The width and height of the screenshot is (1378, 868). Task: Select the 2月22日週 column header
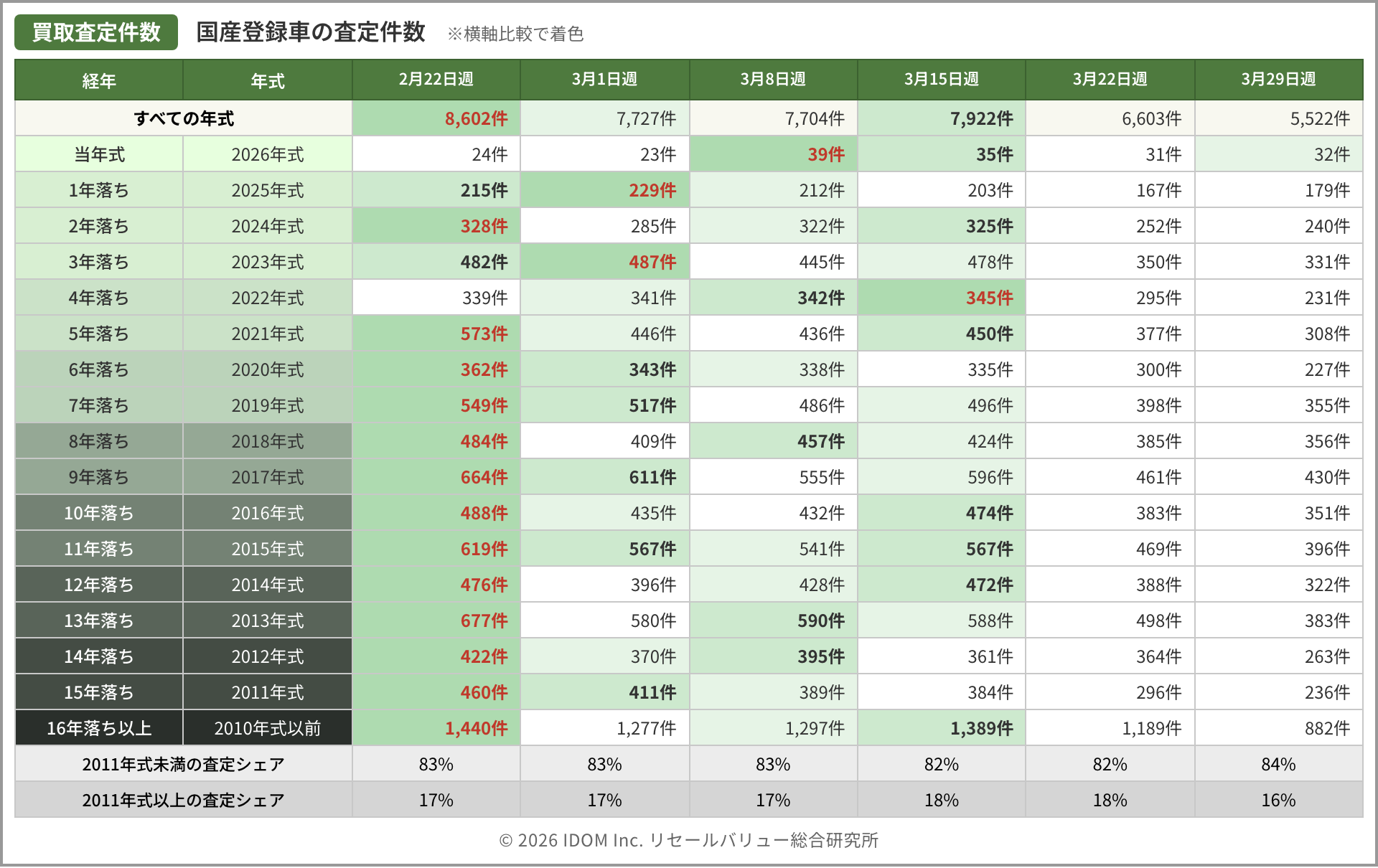click(436, 80)
